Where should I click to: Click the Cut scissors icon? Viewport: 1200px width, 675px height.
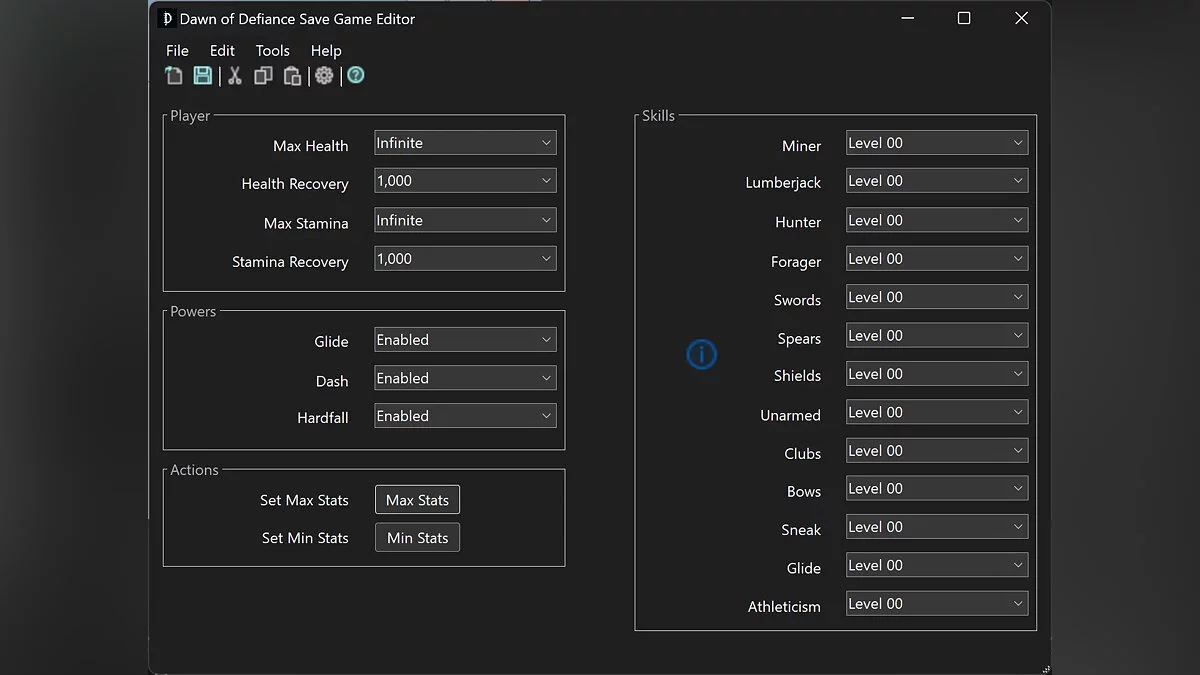[235, 76]
